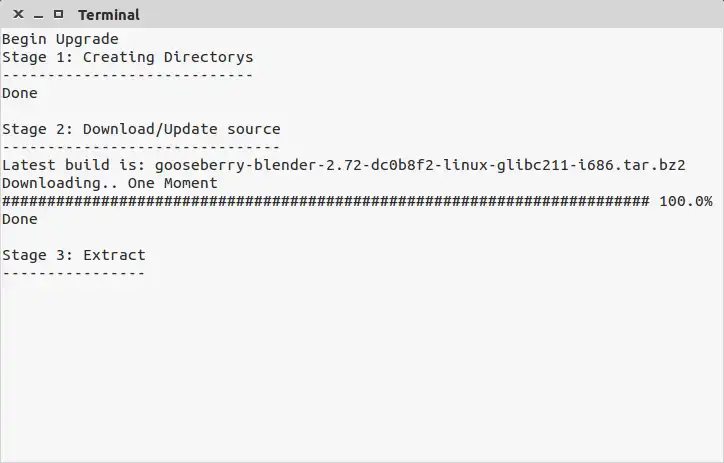The width and height of the screenshot is (724, 463).
Task: Click the dashed line under Stage 1
Action: tap(127, 75)
